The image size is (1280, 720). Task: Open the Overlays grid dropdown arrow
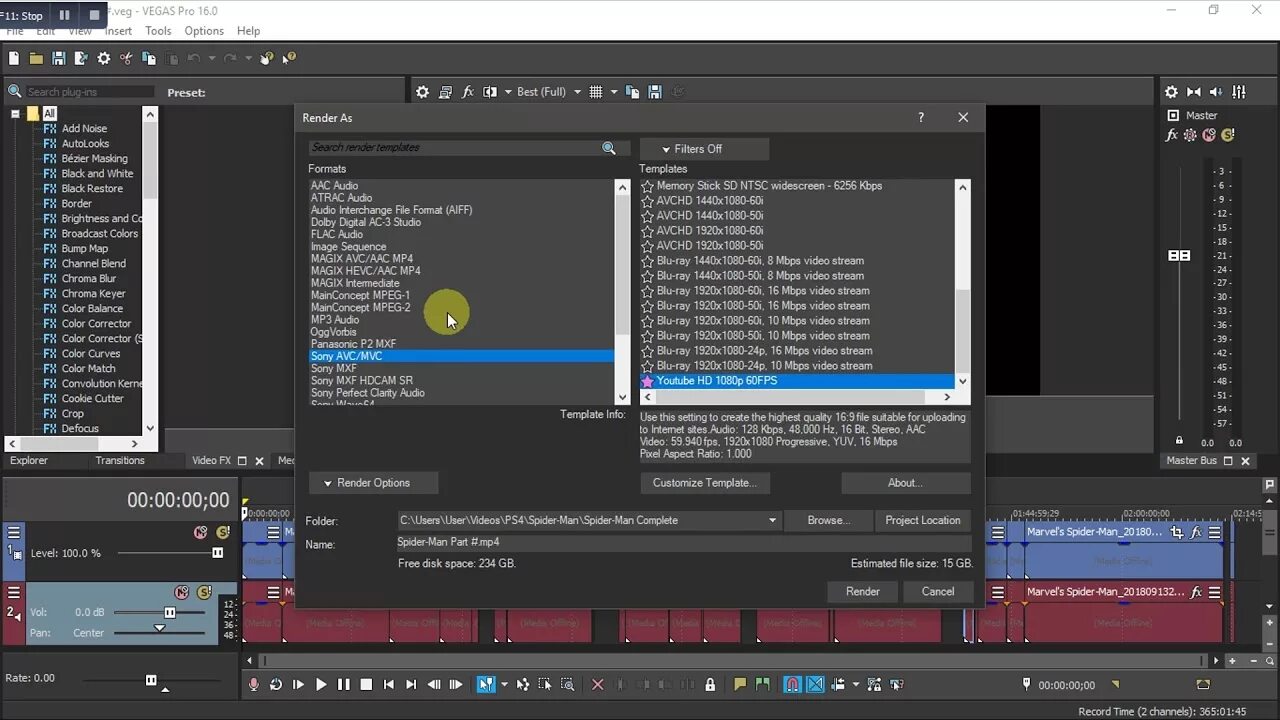pos(613,92)
